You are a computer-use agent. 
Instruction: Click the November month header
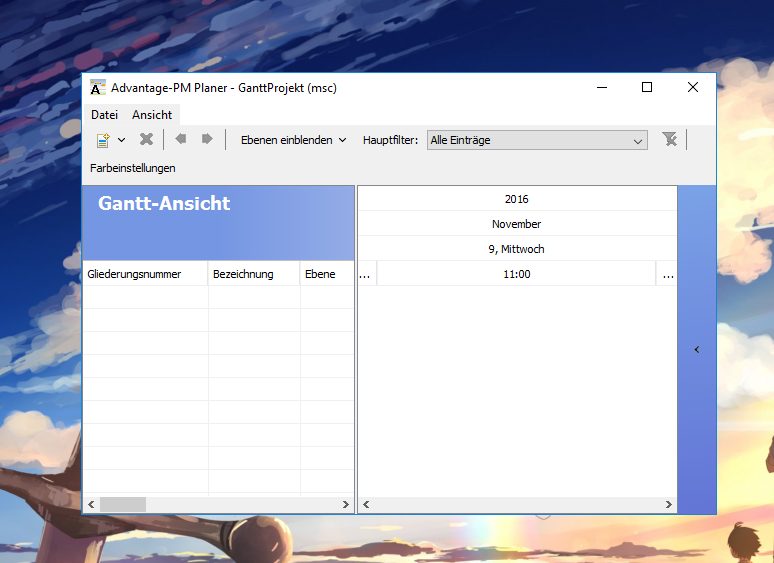(x=517, y=224)
